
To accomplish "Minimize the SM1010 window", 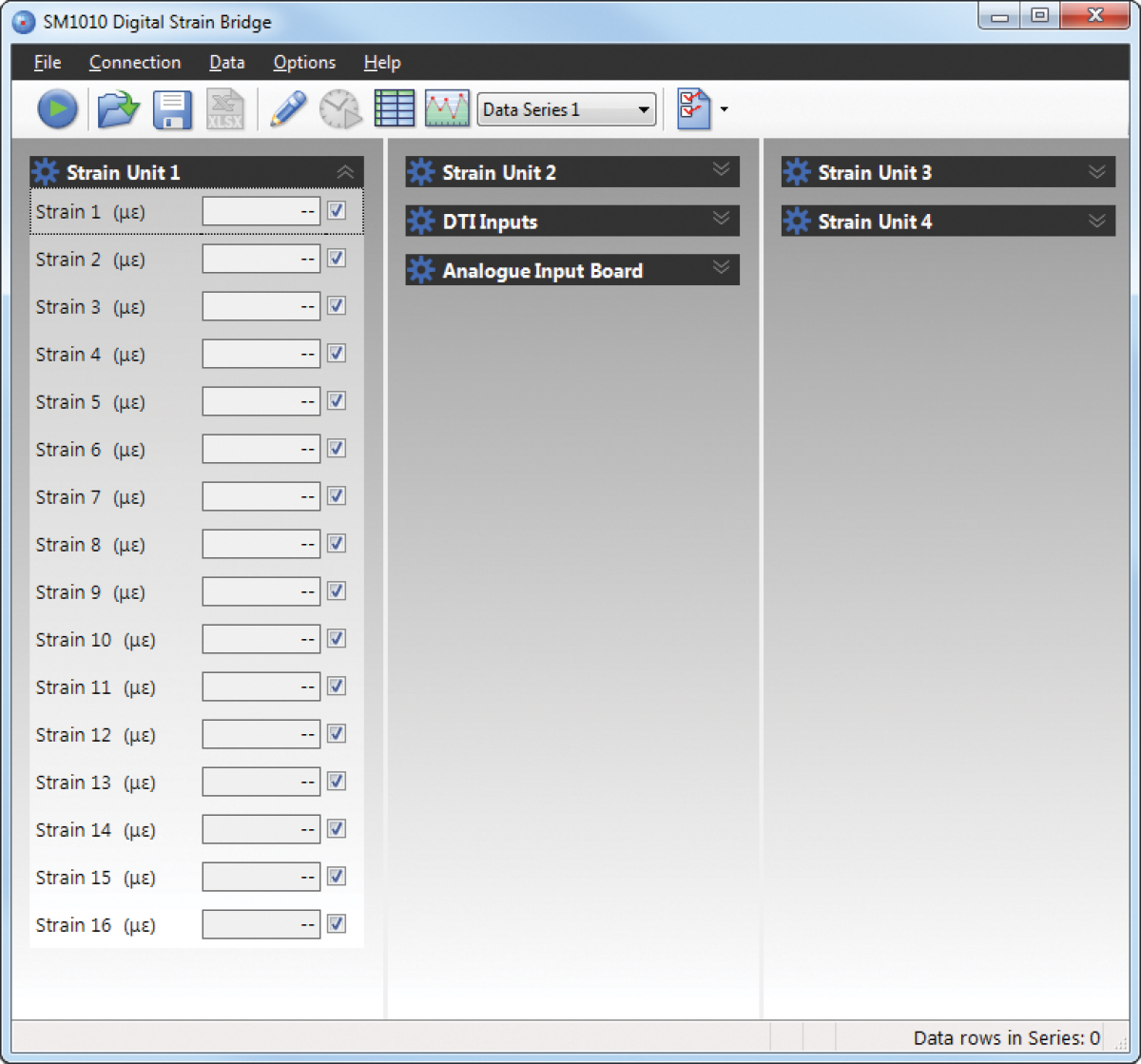I will [1000, 16].
